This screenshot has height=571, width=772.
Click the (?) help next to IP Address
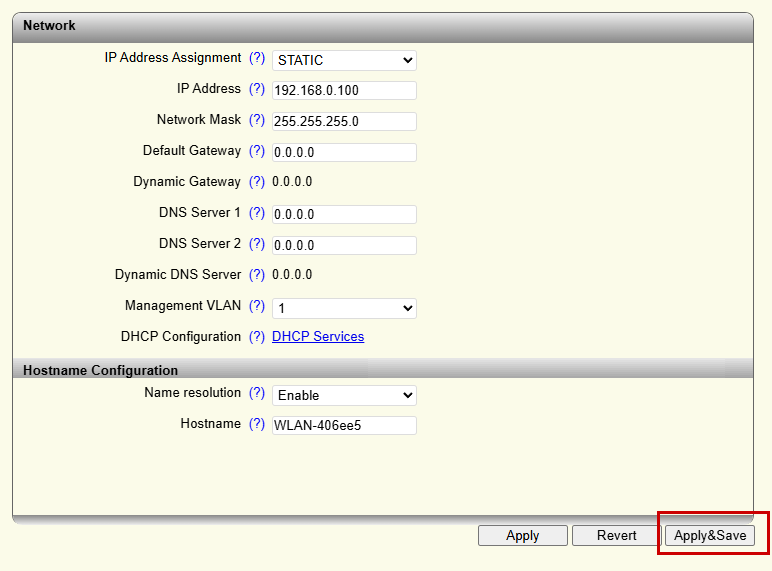(x=257, y=90)
